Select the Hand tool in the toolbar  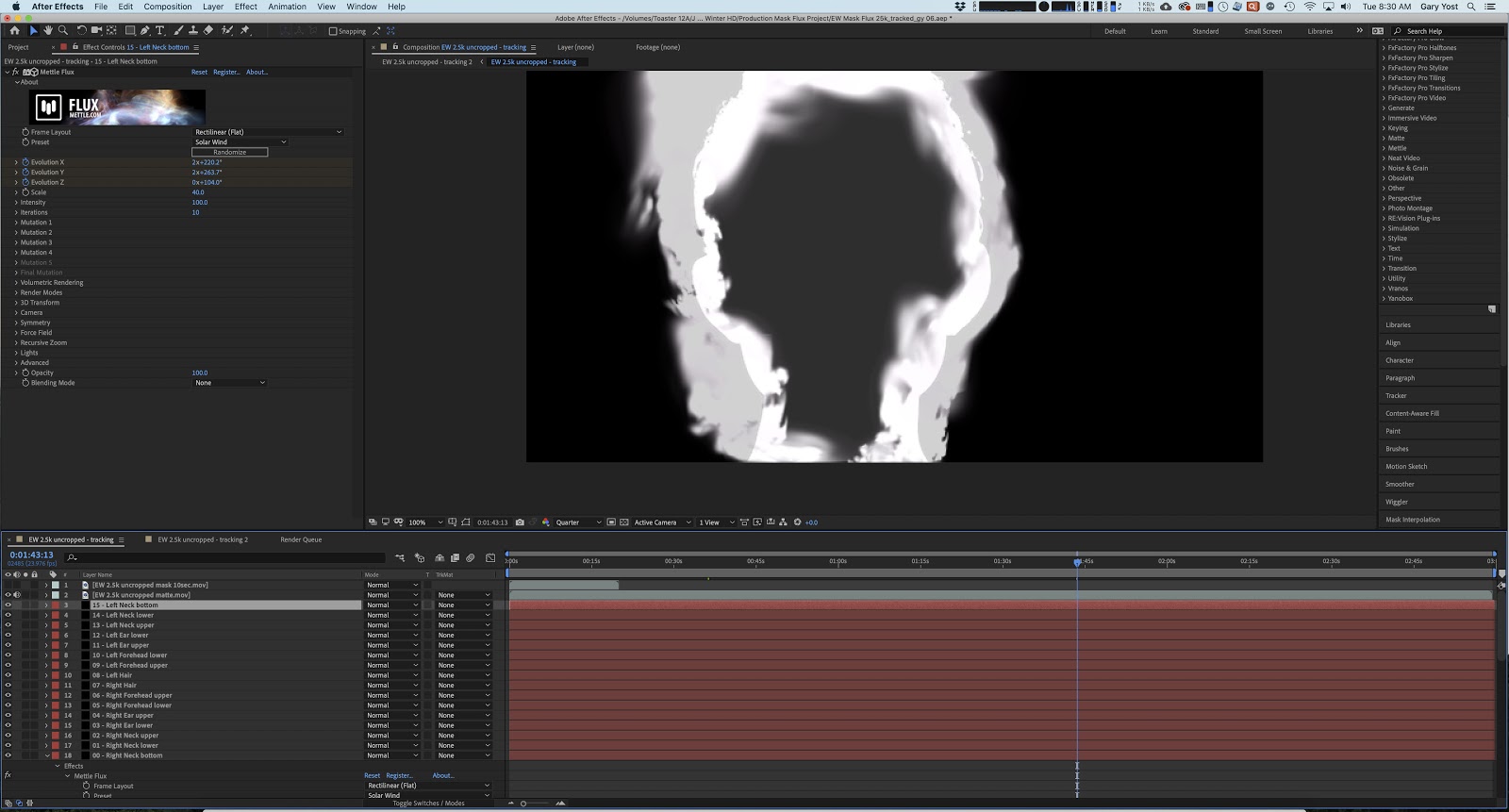tap(48, 31)
